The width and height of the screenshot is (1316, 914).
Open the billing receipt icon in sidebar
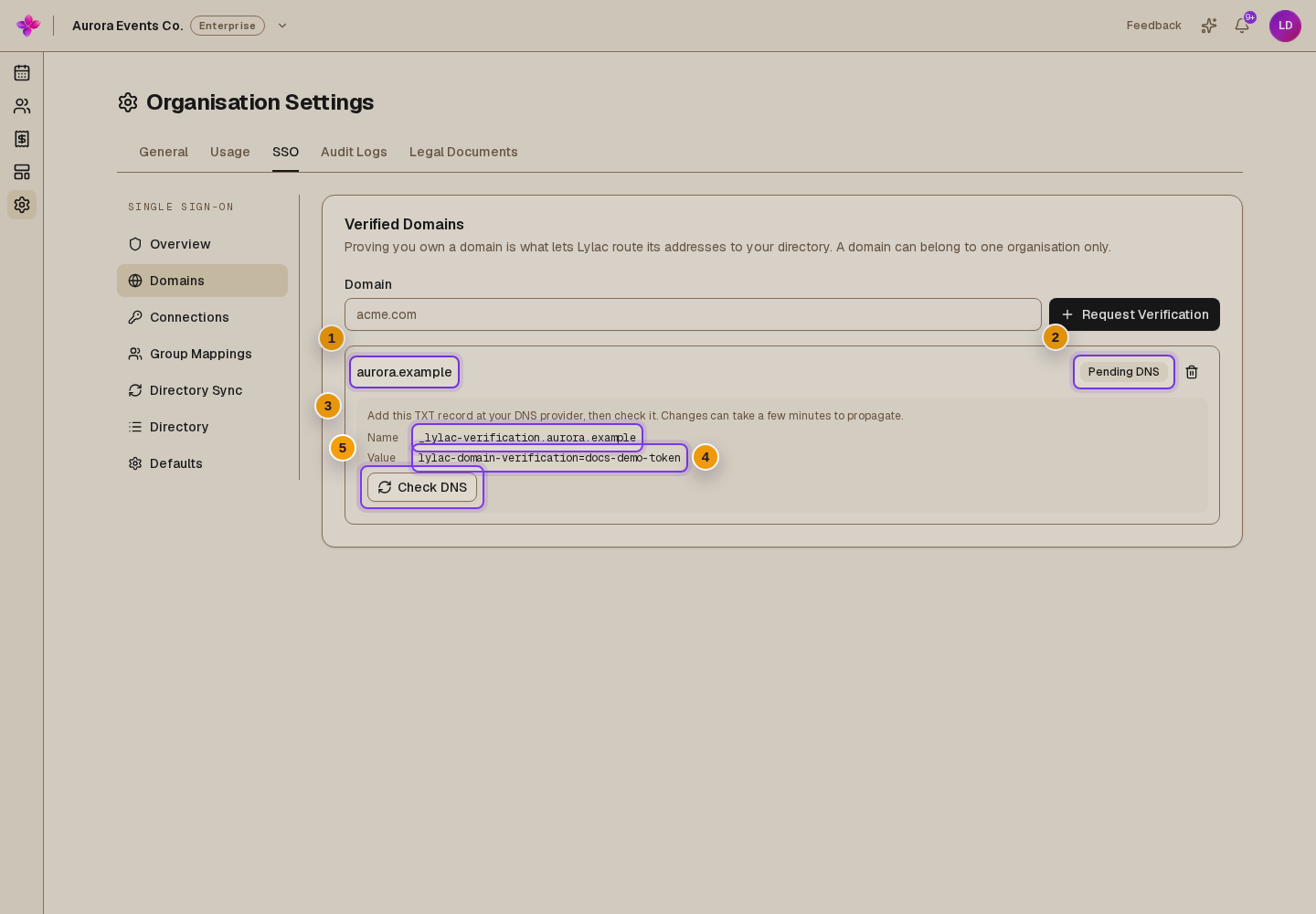pyautogui.click(x=22, y=139)
